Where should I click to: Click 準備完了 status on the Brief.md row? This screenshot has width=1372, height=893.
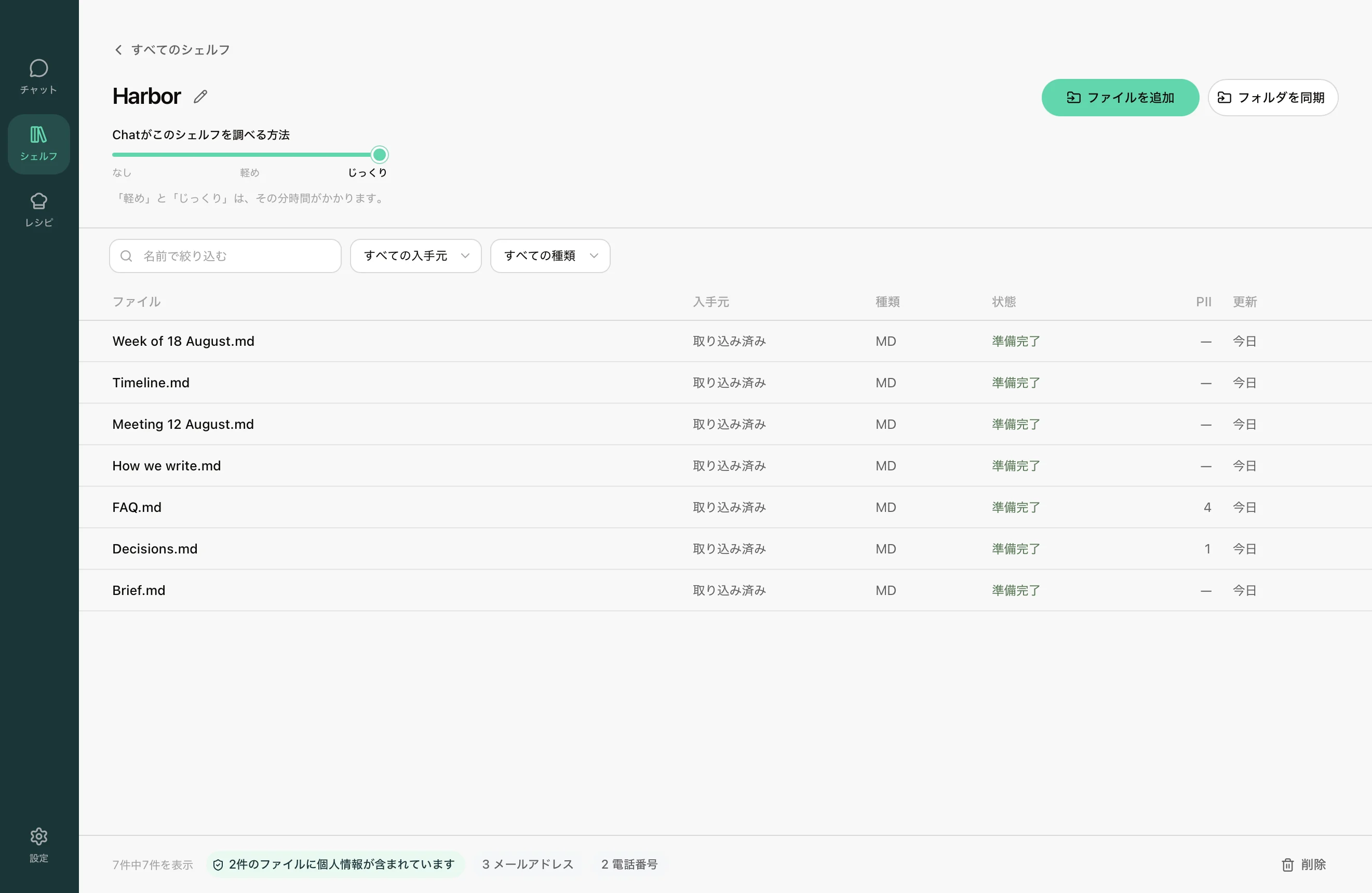[x=1016, y=590]
